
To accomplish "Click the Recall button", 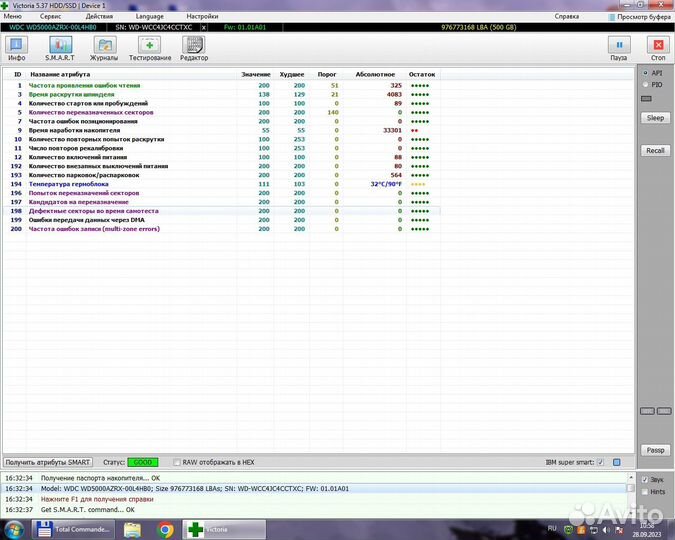I will click(655, 150).
